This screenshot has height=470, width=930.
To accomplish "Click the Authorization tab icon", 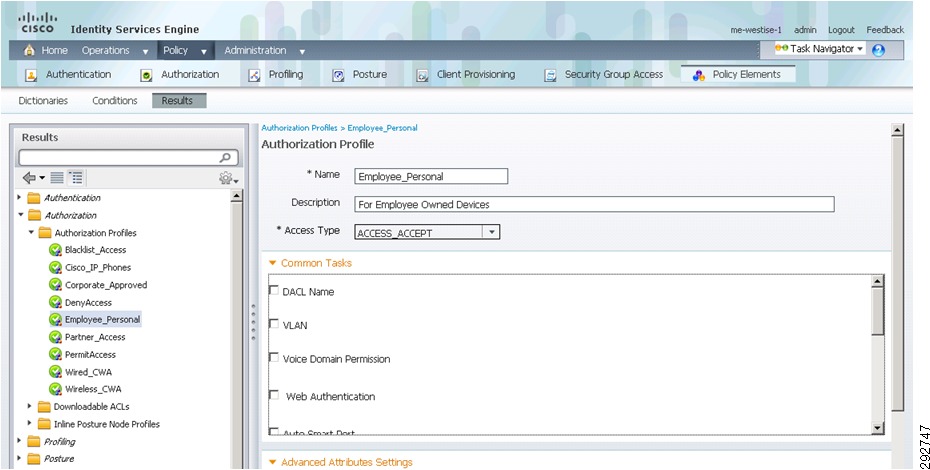I will coord(146,75).
